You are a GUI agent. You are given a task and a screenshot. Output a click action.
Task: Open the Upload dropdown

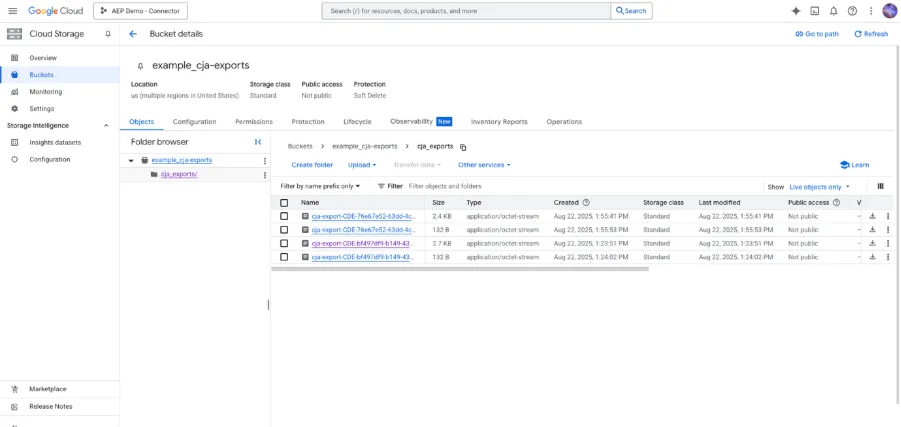[362, 165]
